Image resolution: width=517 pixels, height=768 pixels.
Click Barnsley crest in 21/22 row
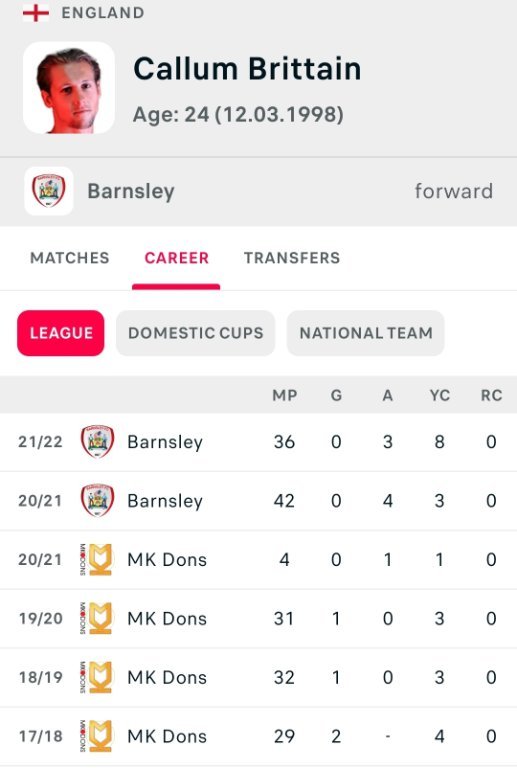(97, 442)
